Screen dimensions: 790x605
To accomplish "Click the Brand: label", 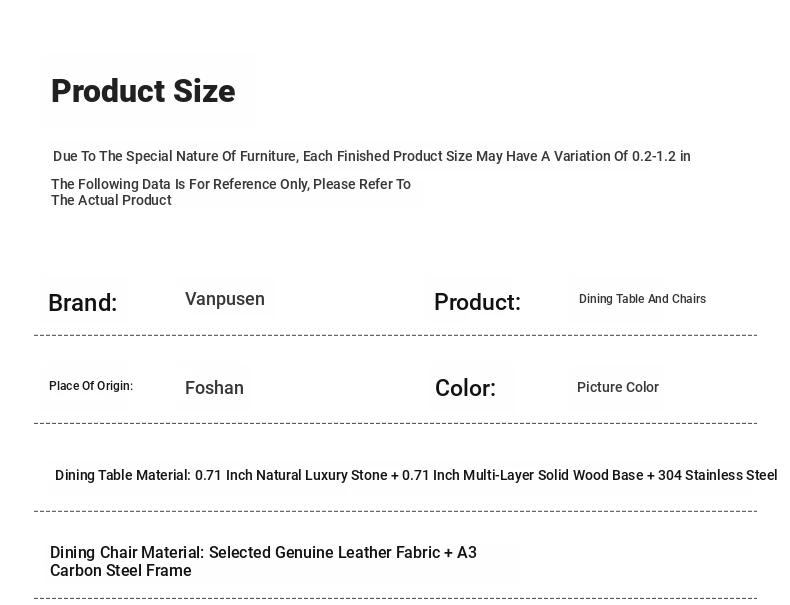I will point(83,303).
